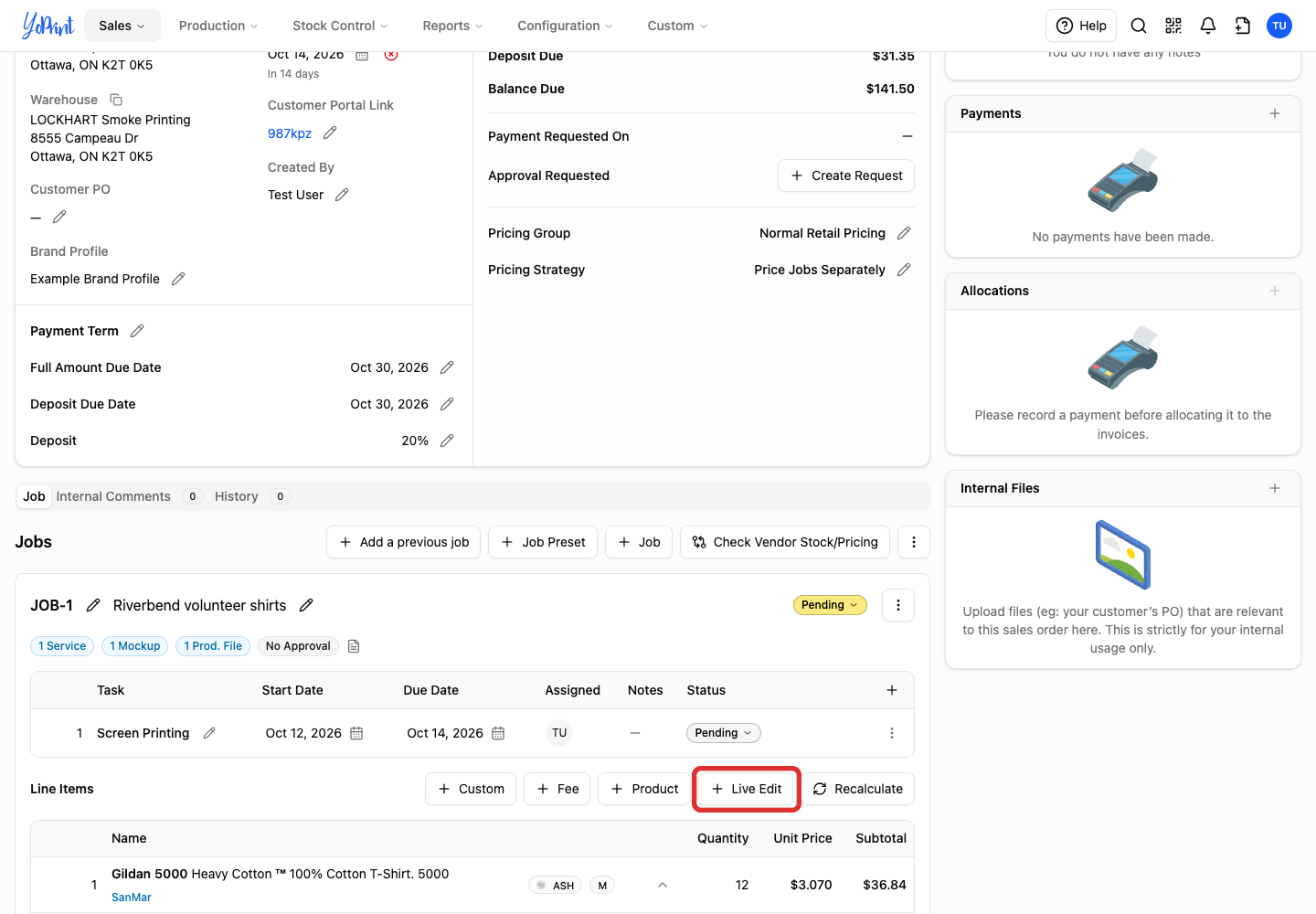Edit the Riverbend volunteer shirts job name
The image size is (1316, 914).
point(306,605)
